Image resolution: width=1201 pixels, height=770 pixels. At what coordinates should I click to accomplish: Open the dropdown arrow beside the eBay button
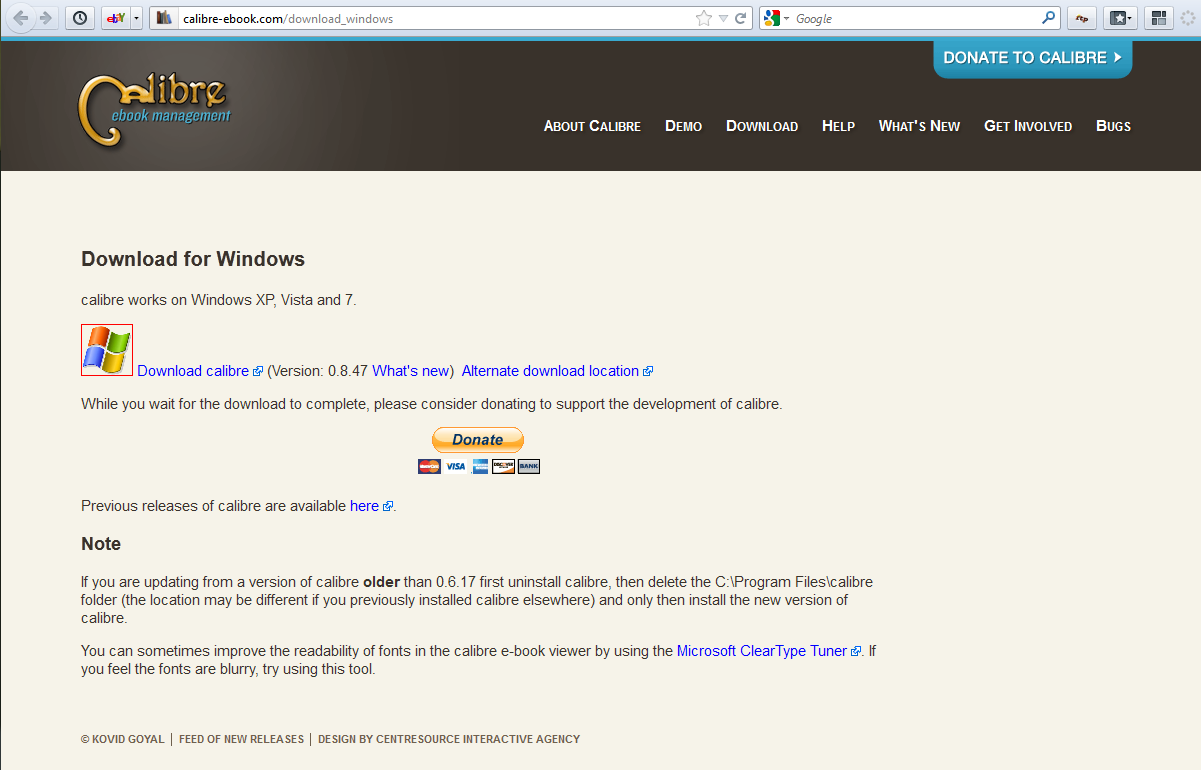click(x=137, y=18)
